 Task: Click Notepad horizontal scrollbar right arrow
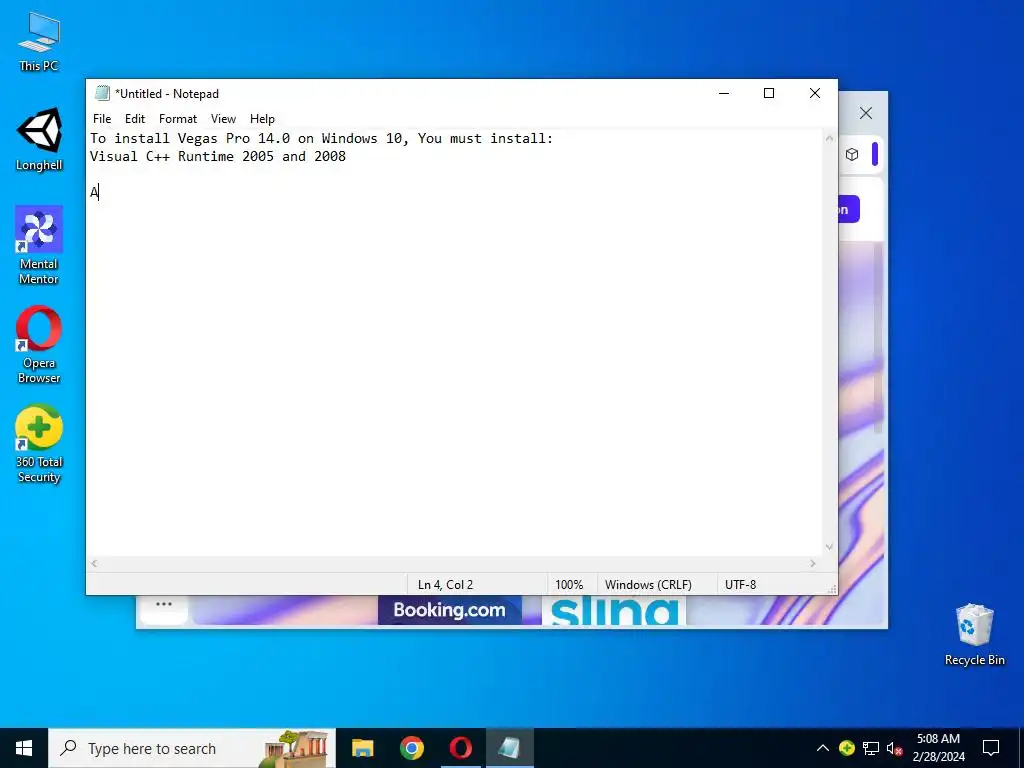813,563
